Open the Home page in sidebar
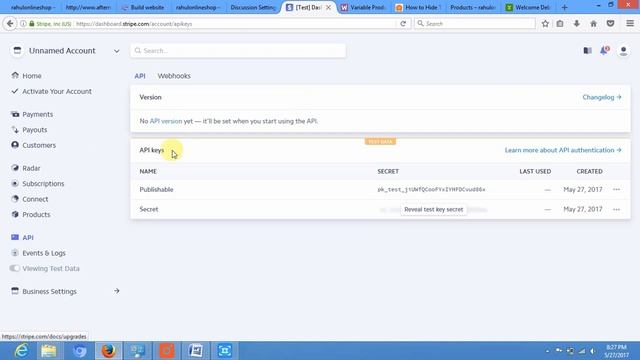This screenshot has height=360, width=640. point(31,76)
